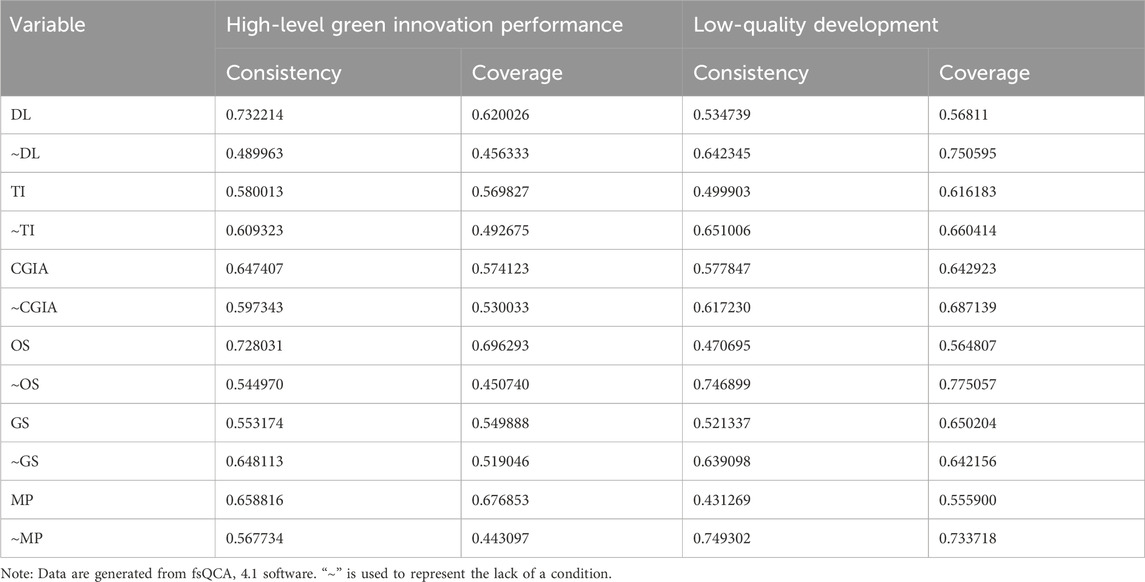Screen dimensions: 1145x582
Task: Select the value 0.647407
Action: click(x=255, y=269)
